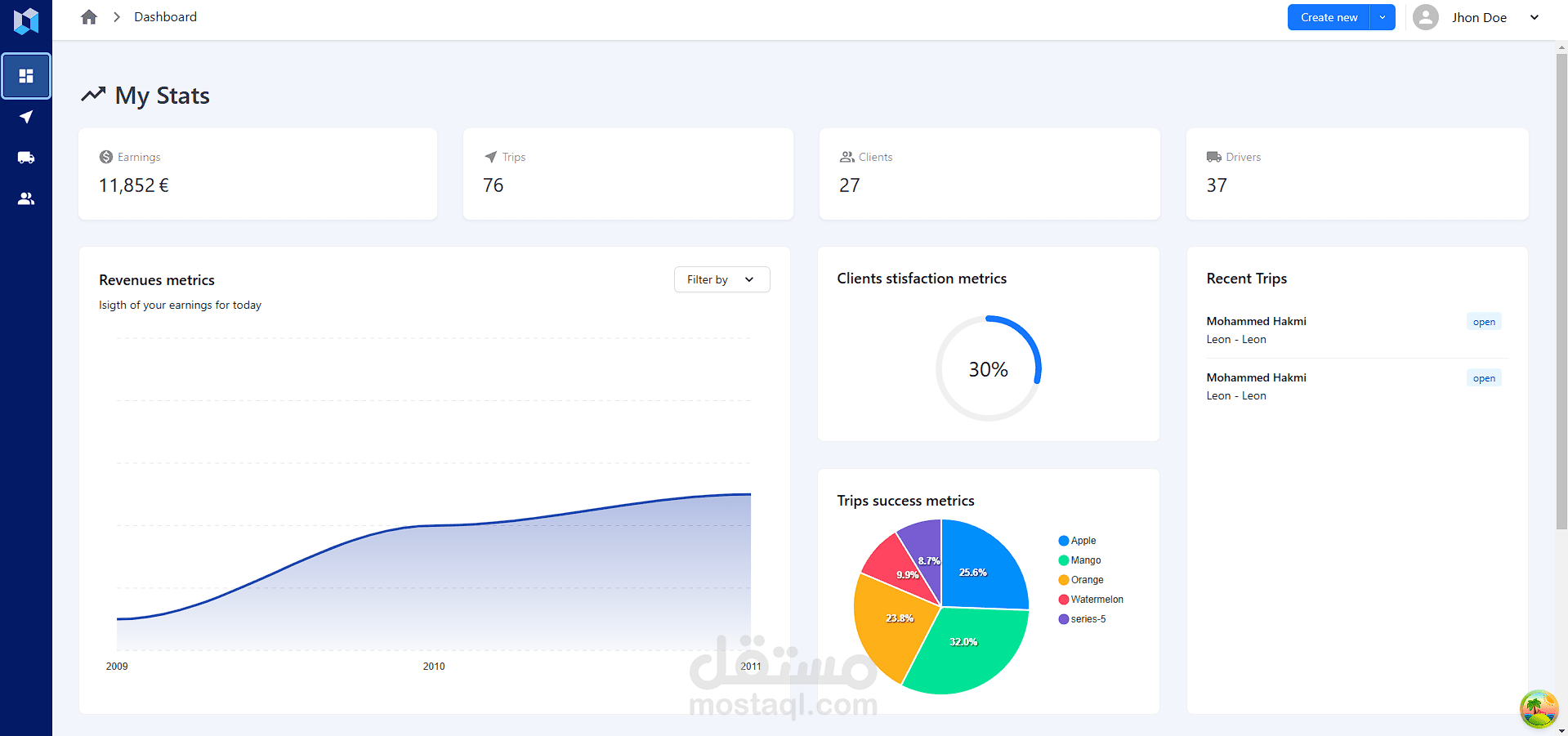This screenshot has width=1568, height=736.
Task: Click the scrollbar down arrow
Action: point(1561,730)
